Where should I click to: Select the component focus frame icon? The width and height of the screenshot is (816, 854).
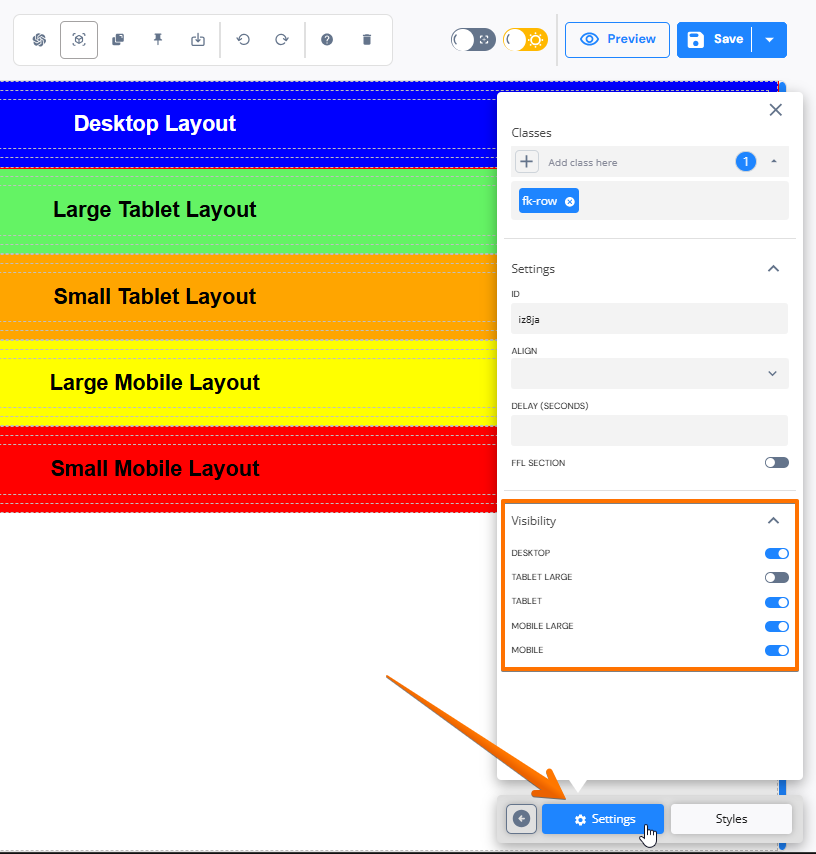point(79,40)
